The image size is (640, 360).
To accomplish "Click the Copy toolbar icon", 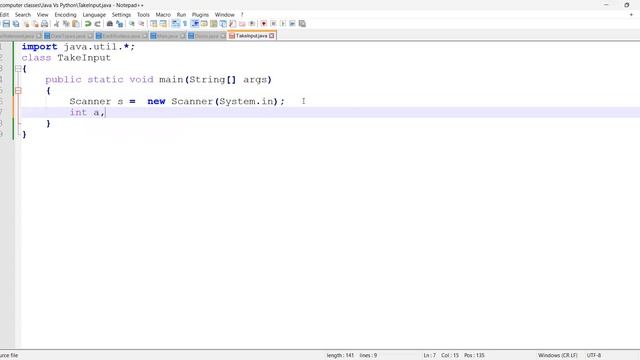I will tap(66, 24).
